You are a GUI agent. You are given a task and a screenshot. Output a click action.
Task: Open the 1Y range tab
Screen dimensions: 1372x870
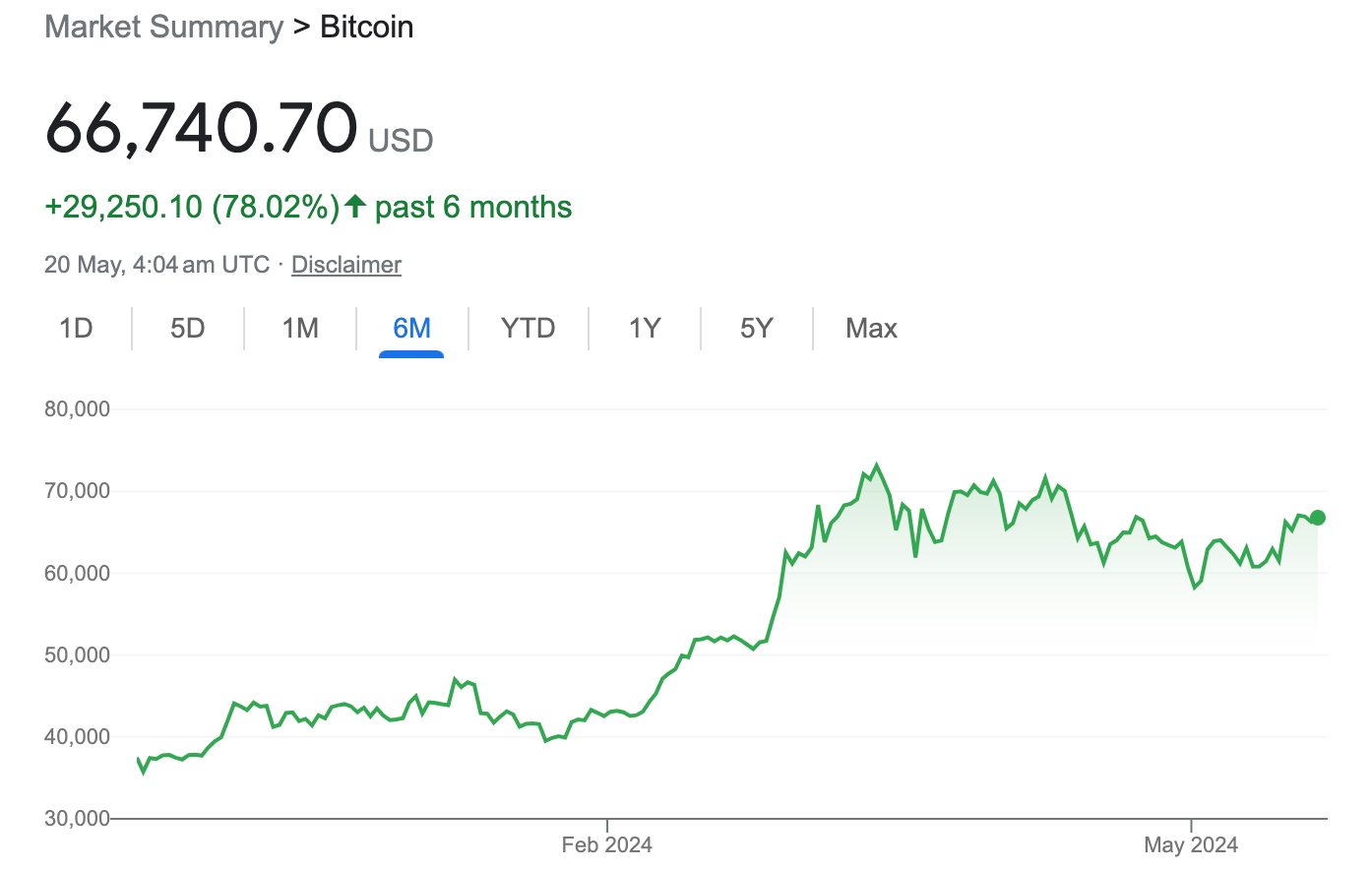pos(645,328)
